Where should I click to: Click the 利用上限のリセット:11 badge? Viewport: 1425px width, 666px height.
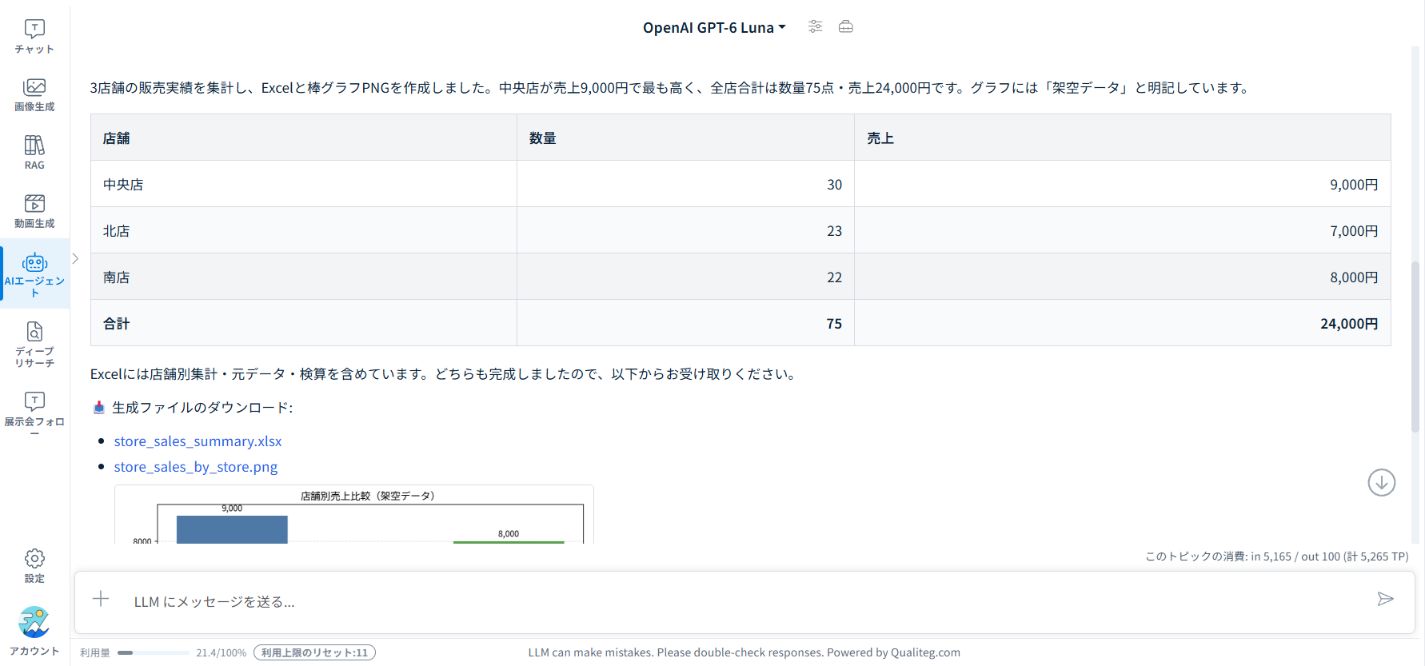click(315, 653)
